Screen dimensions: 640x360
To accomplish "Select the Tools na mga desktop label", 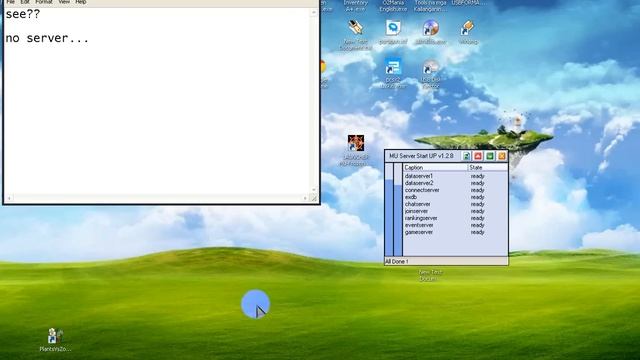I will coord(430,5).
